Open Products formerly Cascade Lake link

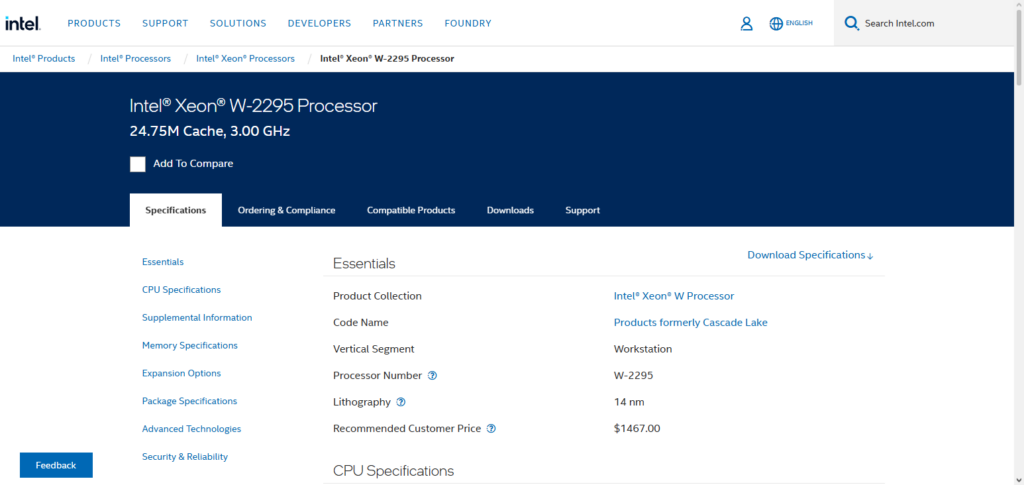[690, 322]
